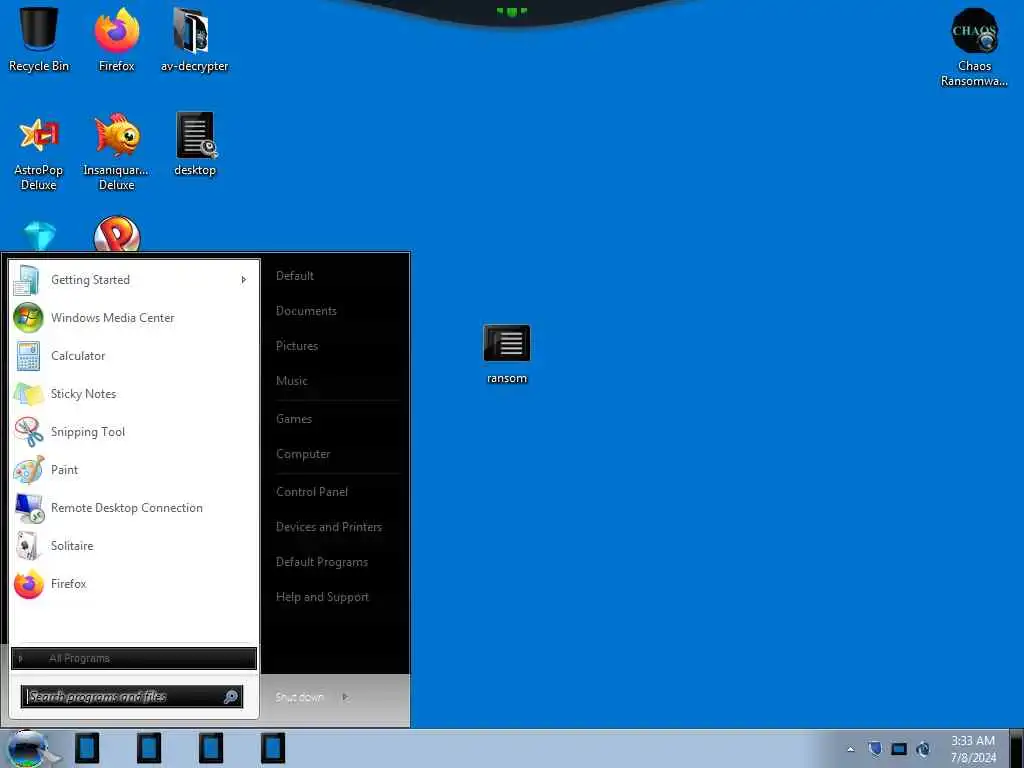Open Help and Support
This screenshot has height=768, width=1024.
322,597
